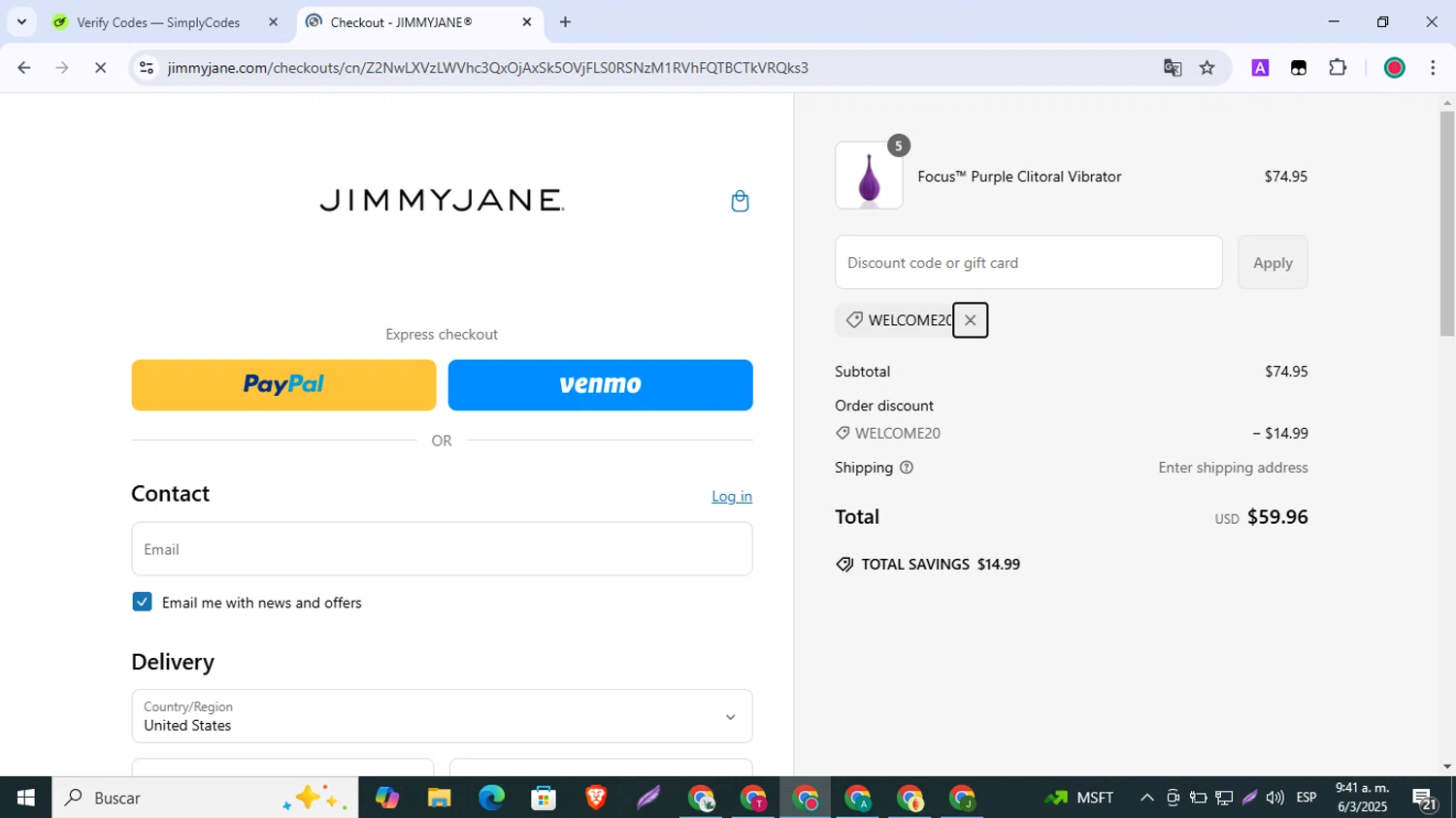
Task: Uncheck Email me with news and offers
Action: [142, 602]
